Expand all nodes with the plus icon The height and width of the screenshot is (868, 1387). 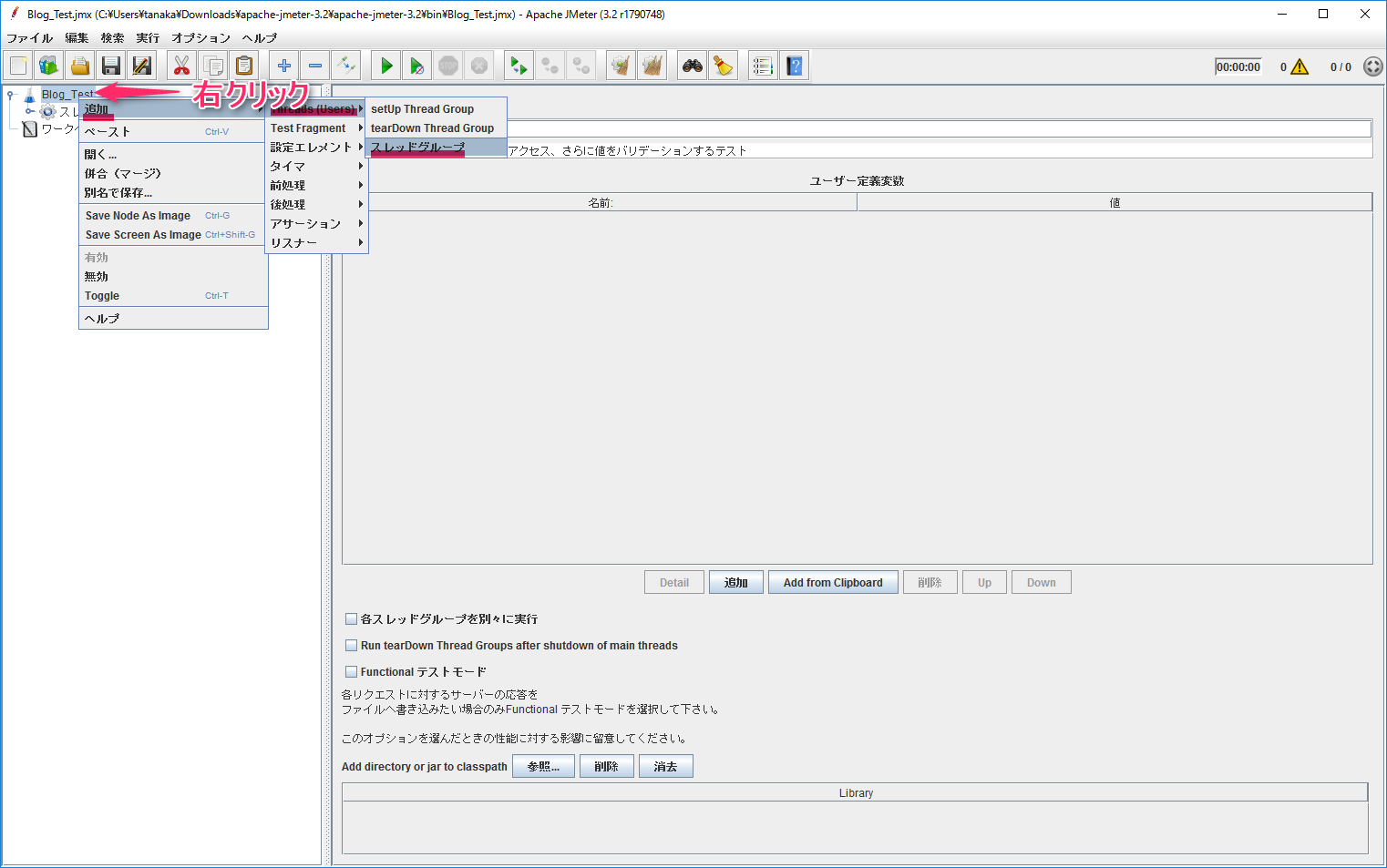pos(284,66)
